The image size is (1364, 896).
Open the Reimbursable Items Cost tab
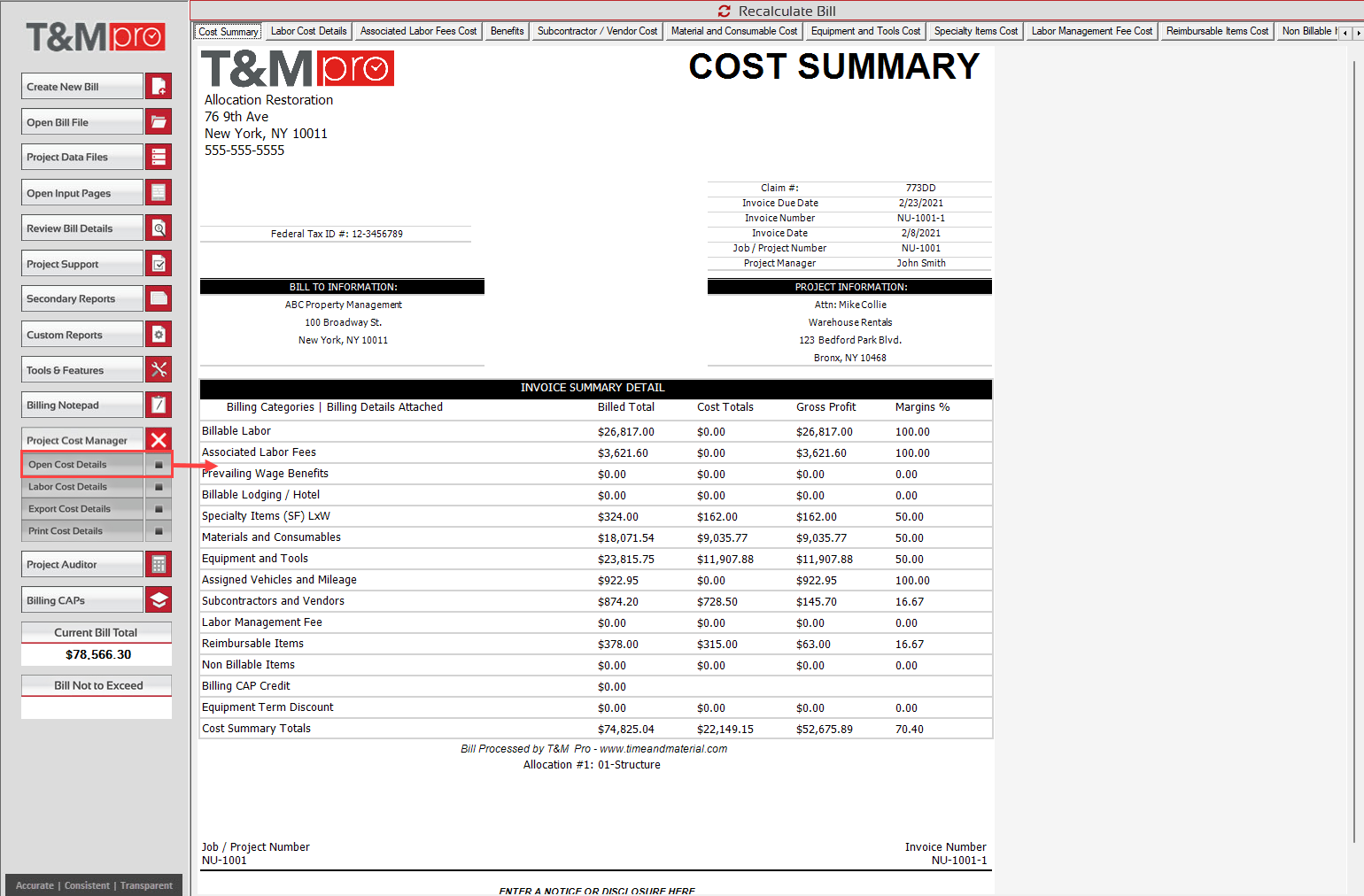point(1217,31)
